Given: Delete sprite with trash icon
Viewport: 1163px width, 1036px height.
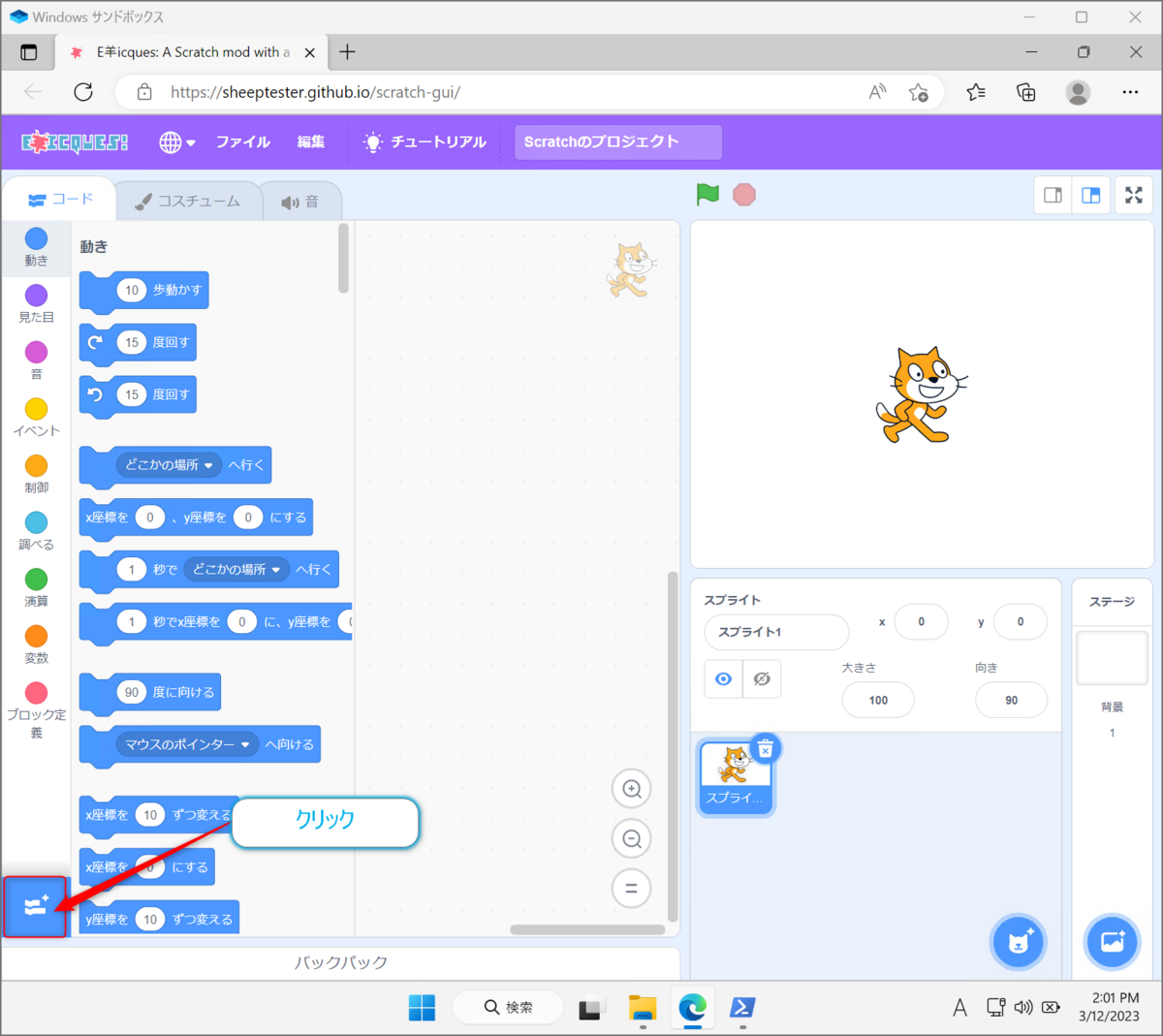Looking at the screenshot, I should (x=766, y=748).
